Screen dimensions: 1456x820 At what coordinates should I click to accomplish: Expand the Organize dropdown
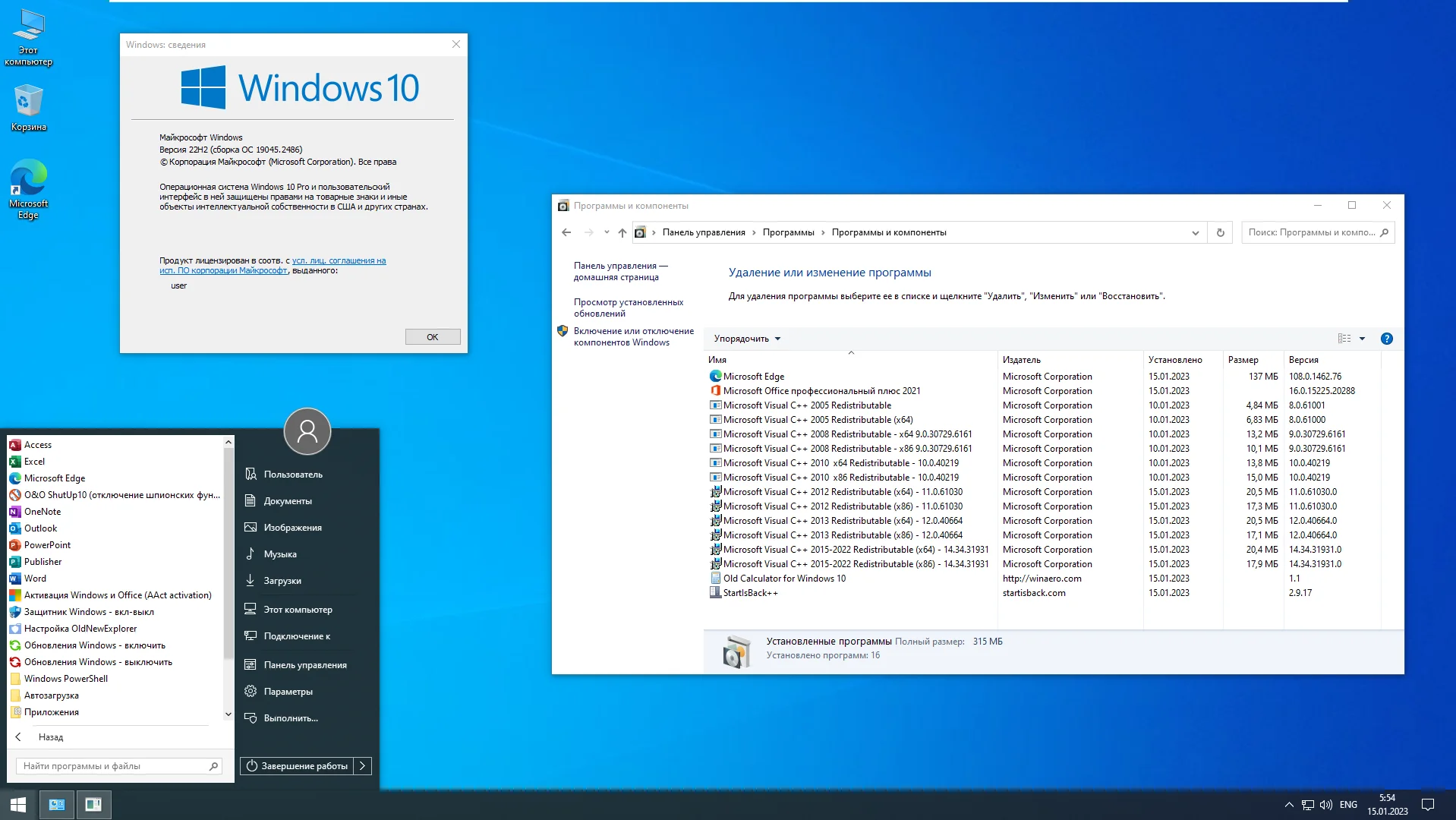pos(747,339)
